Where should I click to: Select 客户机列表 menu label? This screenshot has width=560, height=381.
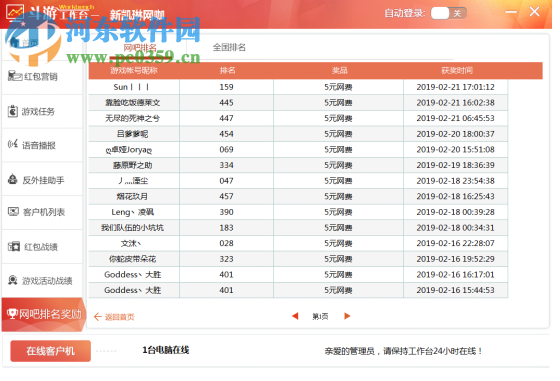point(44,212)
